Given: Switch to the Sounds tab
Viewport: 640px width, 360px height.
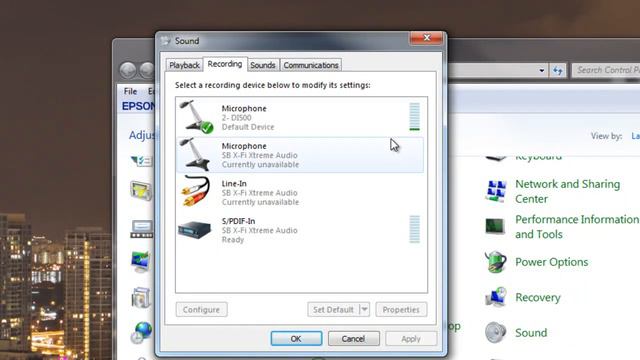Looking at the screenshot, I should 263,65.
